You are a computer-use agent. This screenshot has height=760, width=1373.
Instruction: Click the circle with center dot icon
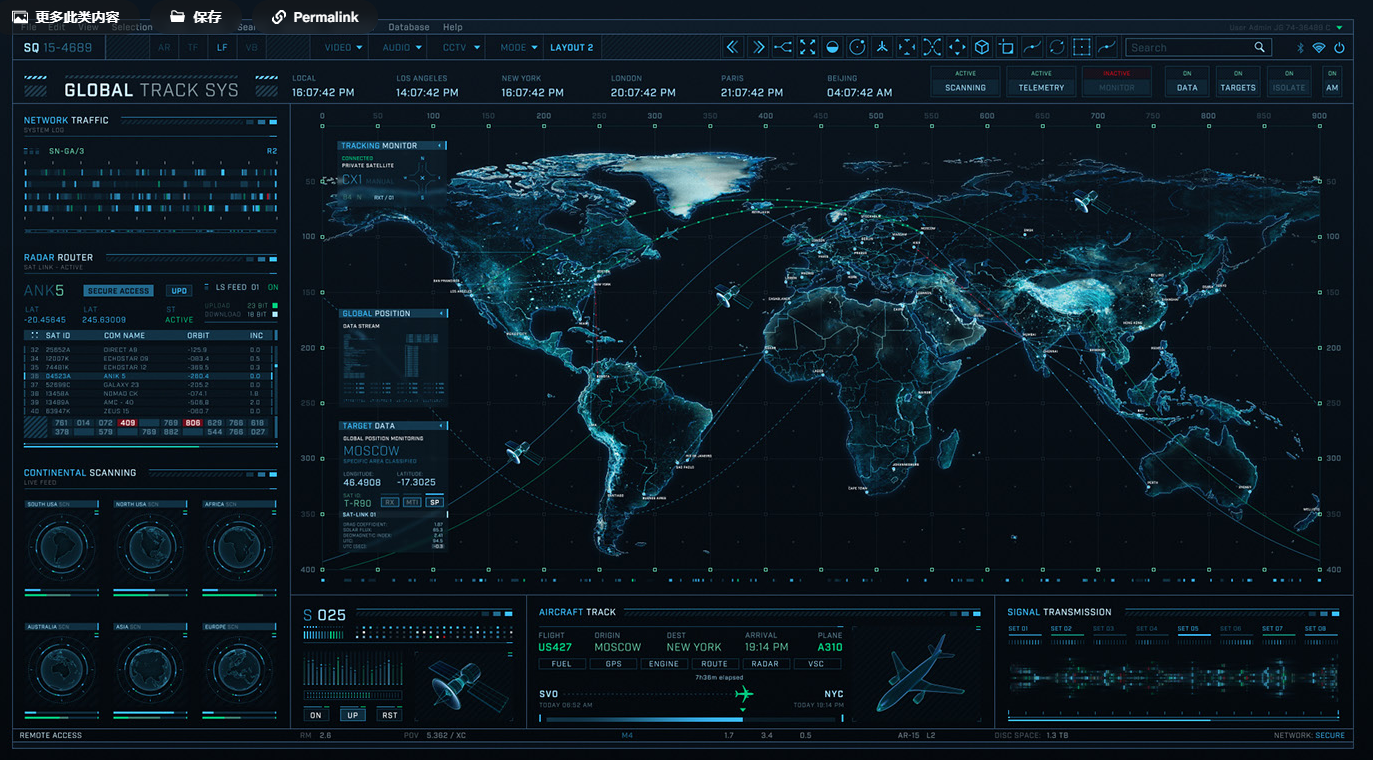pos(857,47)
